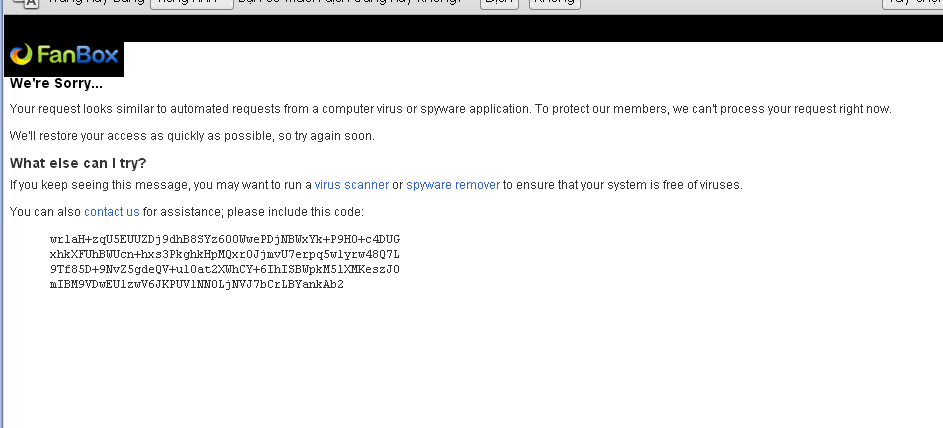Click the code line starting "xhkXFUhBWUcn"
This screenshot has width=943, height=428.
click(225, 254)
